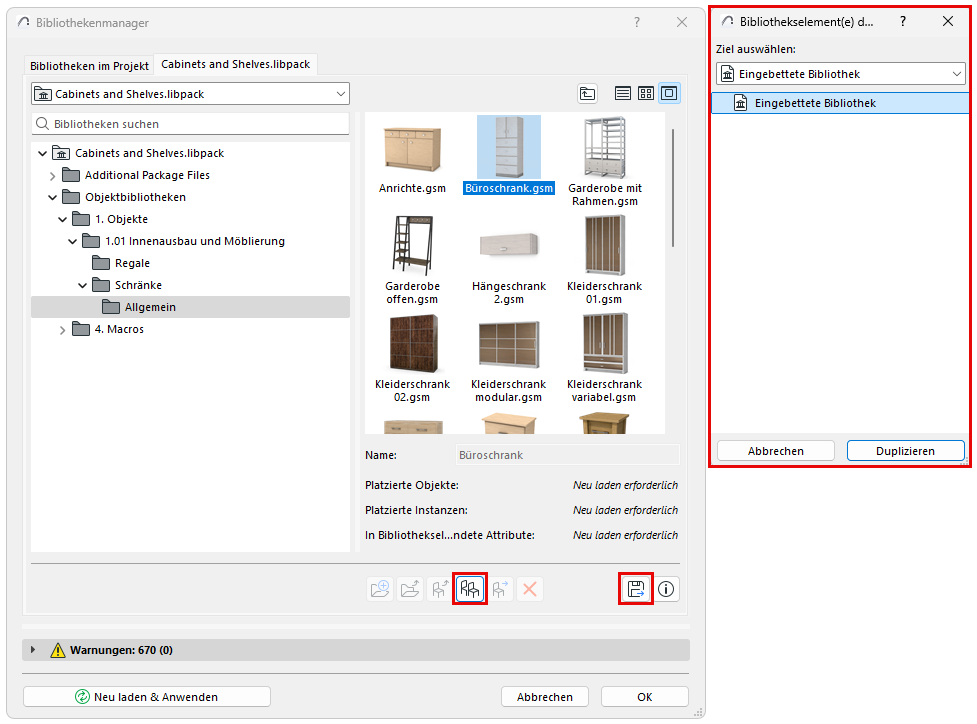Screen dimensions: 977x724
Task: Select Eingebettete Bibliothek list row
Action: (x=839, y=103)
